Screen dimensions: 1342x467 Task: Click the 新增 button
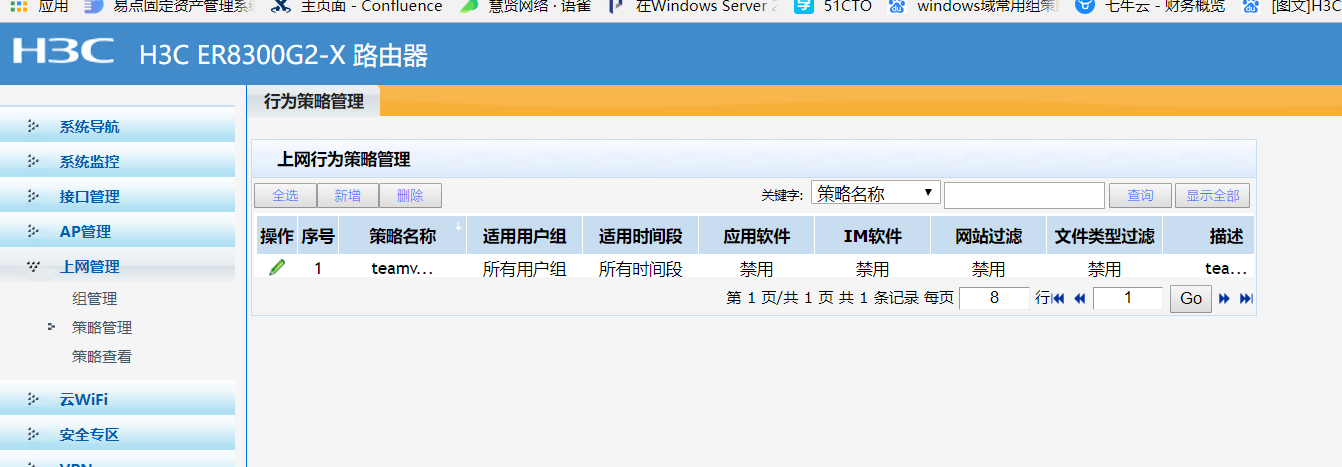point(348,196)
